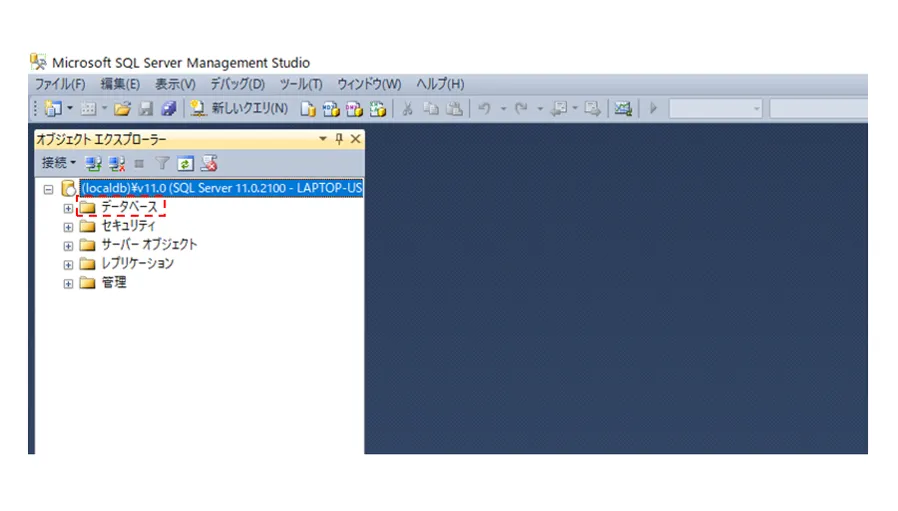The height and width of the screenshot is (511, 898).
Task: Expand the データベース folder node
Action: [x=69, y=208]
